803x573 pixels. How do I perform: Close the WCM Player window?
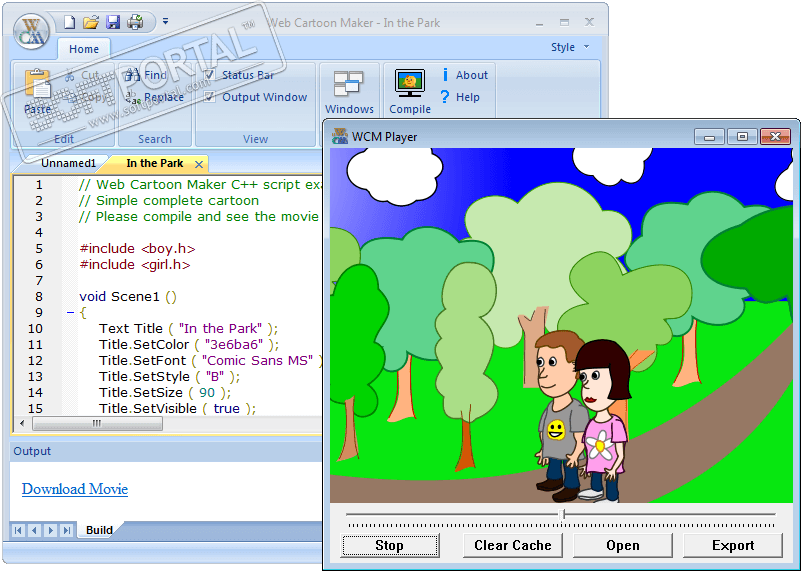[775, 137]
